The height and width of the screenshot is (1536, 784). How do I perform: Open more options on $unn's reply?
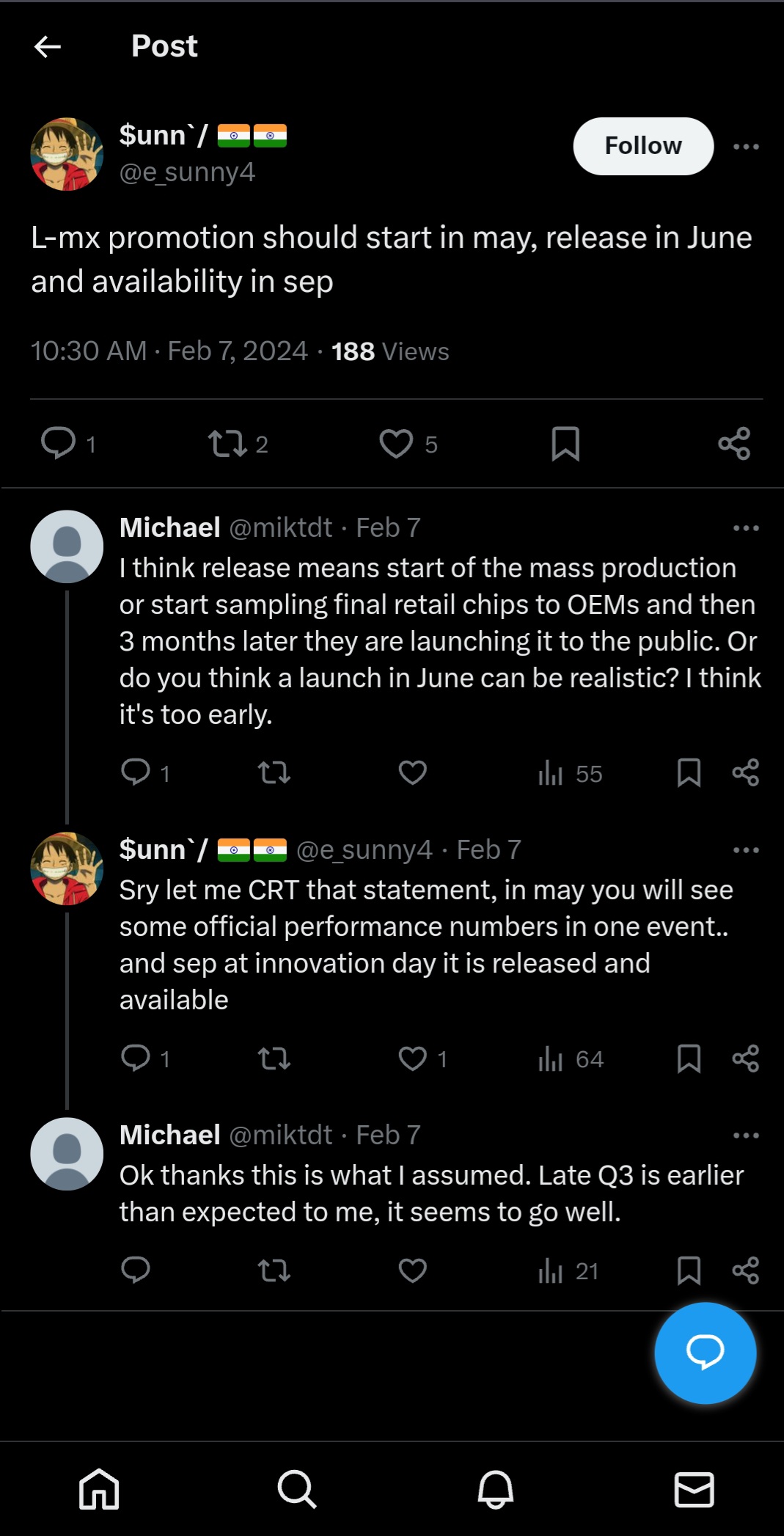click(746, 850)
